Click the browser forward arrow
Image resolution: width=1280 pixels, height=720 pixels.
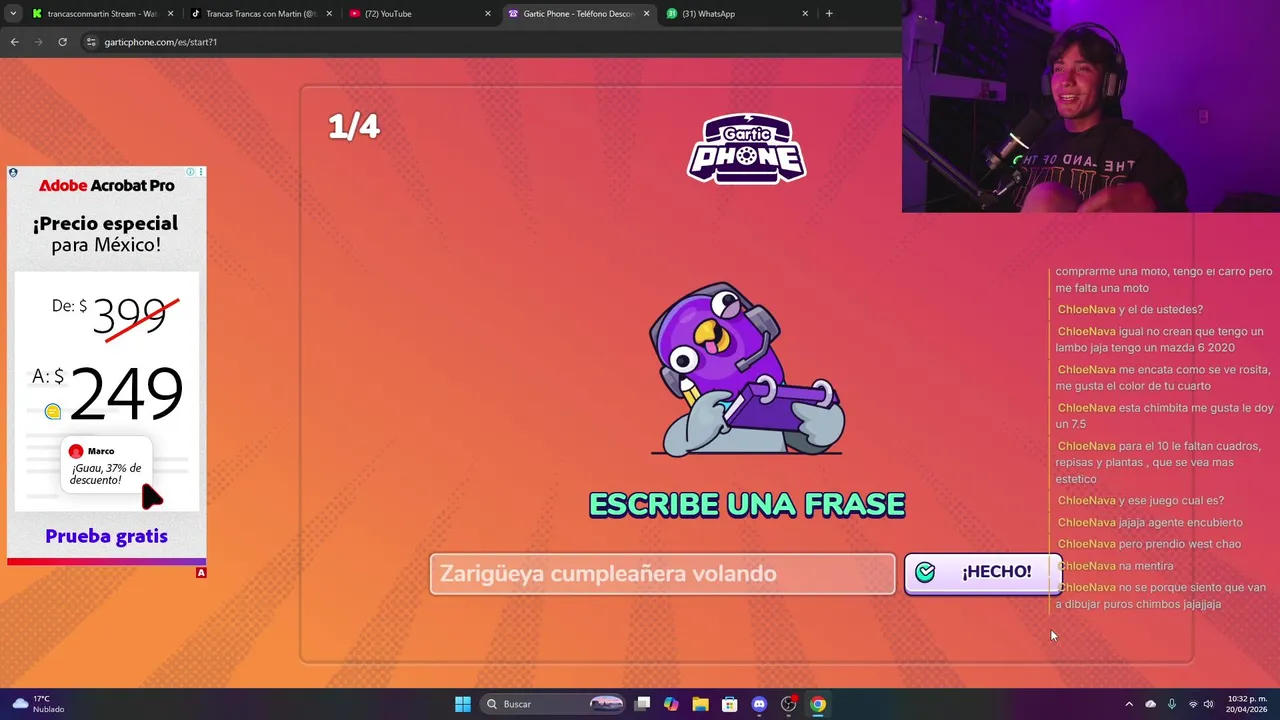[38, 42]
